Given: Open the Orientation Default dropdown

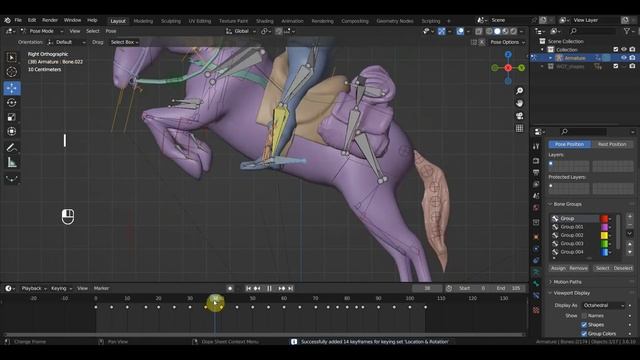Looking at the screenshot, I should (67, 42).
